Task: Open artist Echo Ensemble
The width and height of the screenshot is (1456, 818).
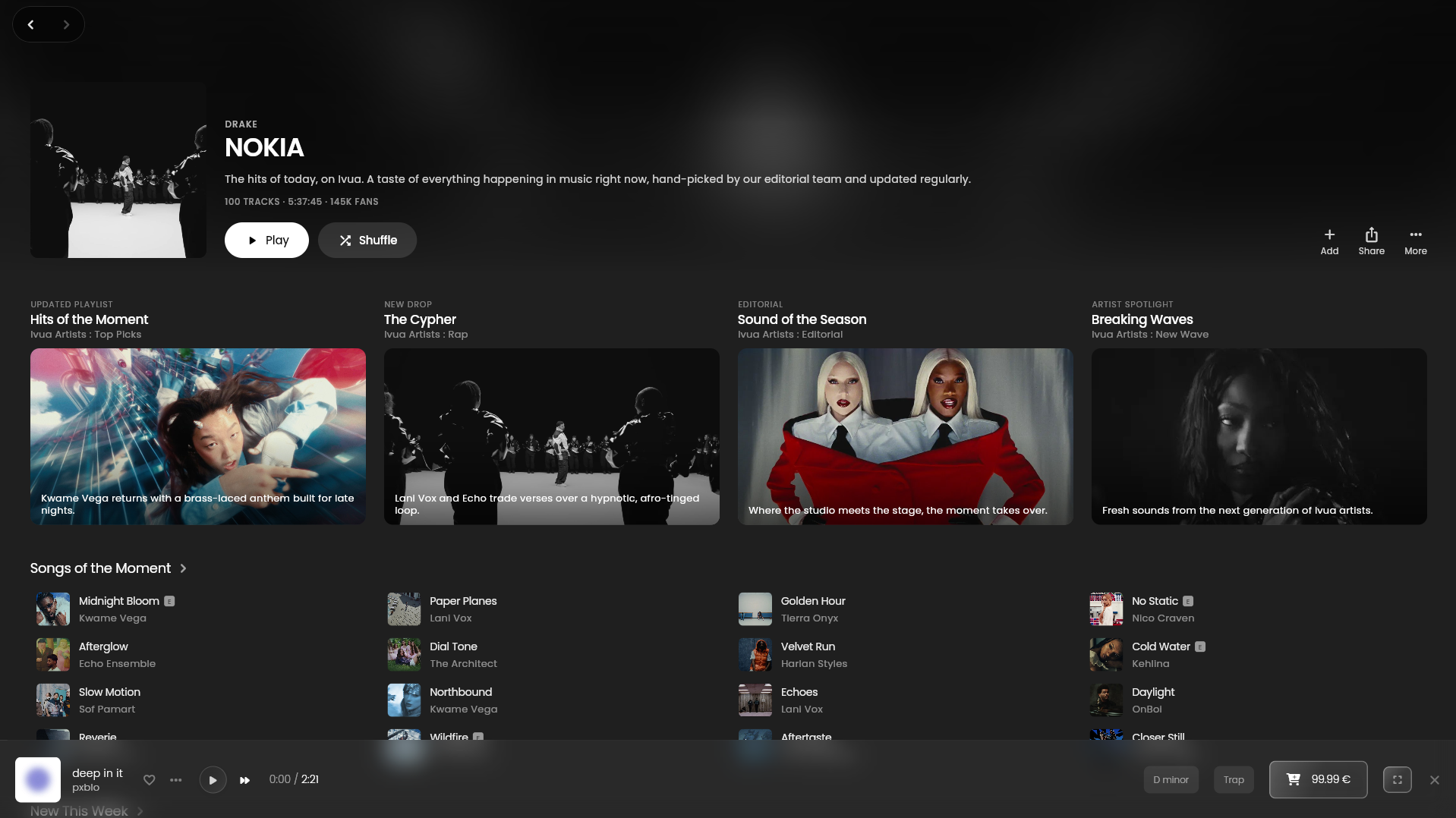Action: click(x=117, y=664)
